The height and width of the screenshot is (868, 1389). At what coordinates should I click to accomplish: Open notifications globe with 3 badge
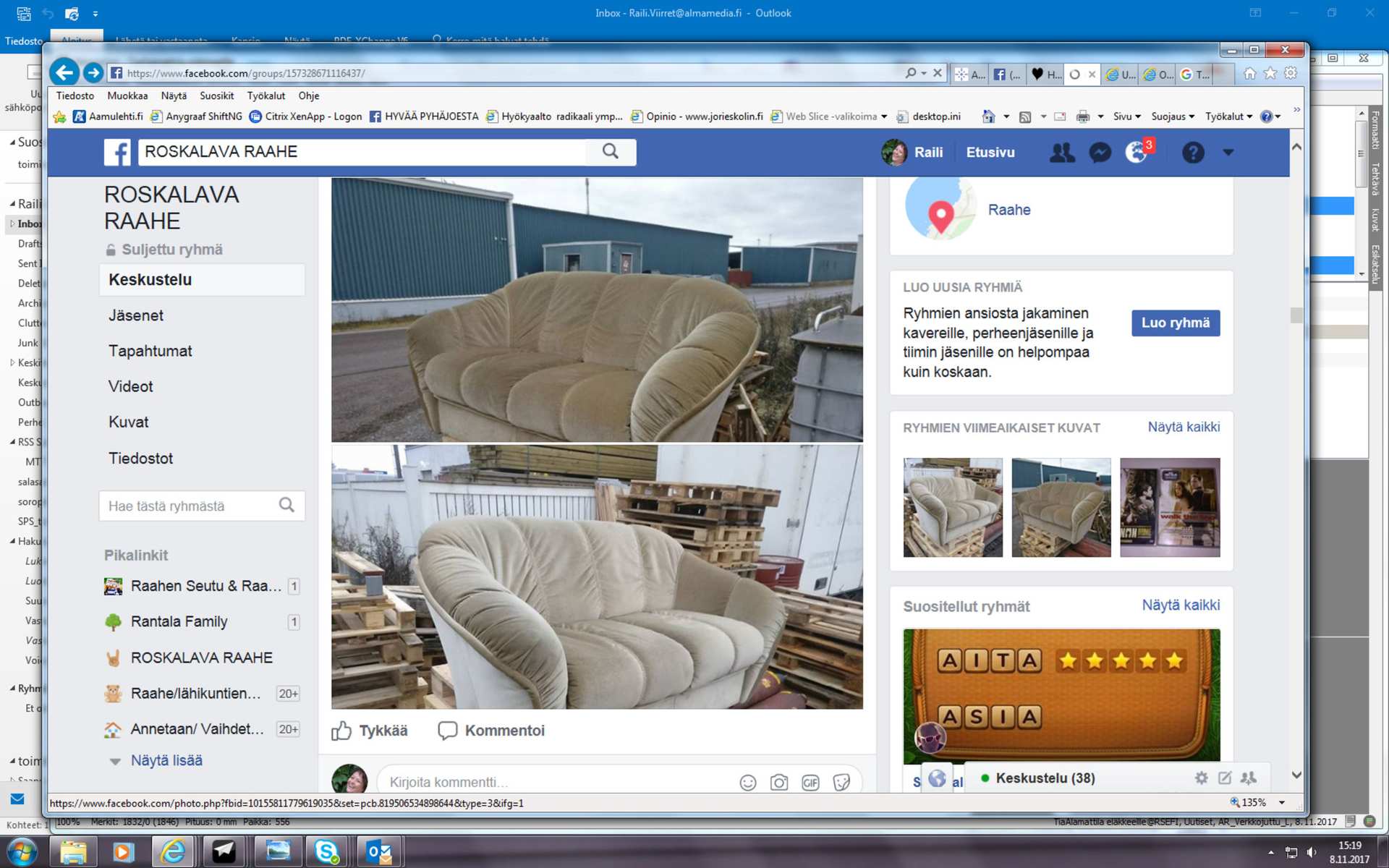pos(1137,152)
